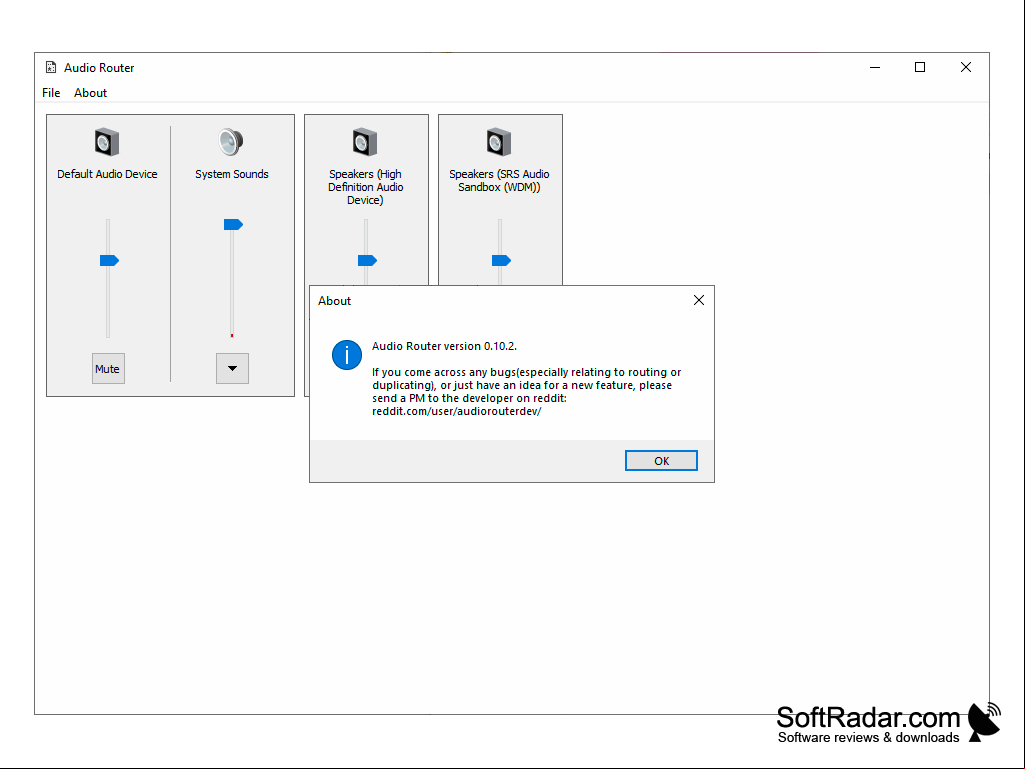
Task: Click the About dialog title text
Action: 335,301
